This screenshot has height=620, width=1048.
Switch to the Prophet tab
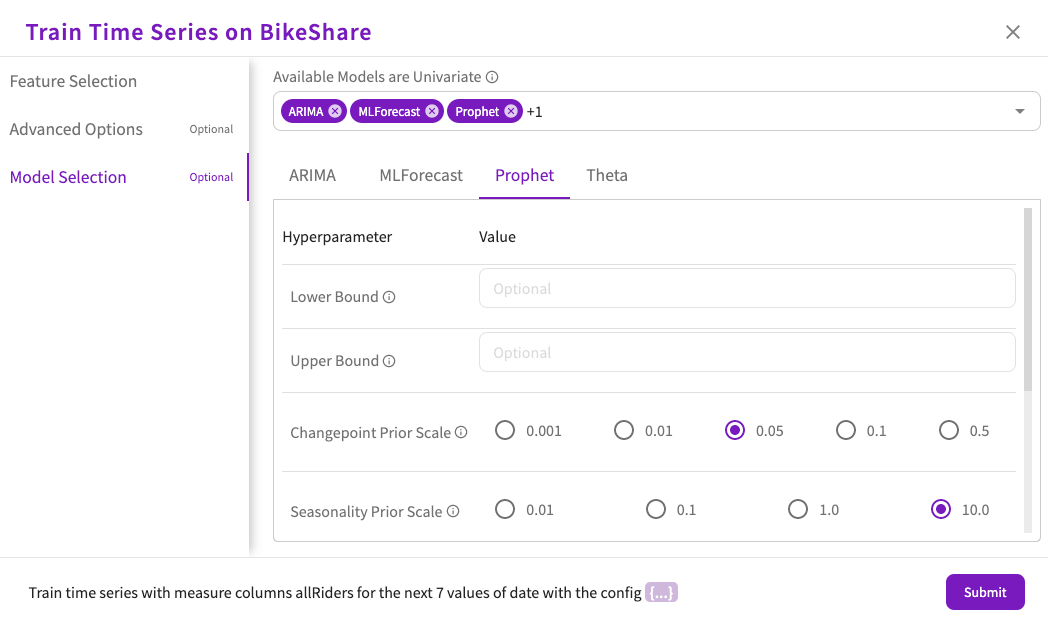524,175
